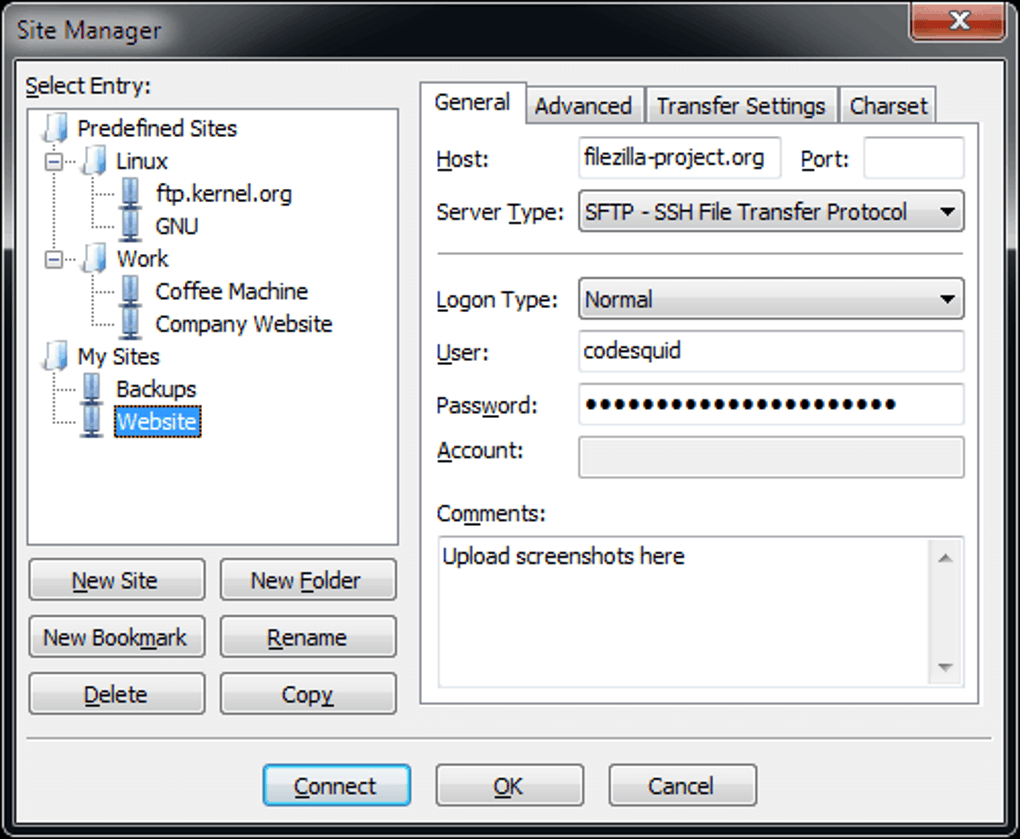Click the Website site icon
Screen dimensions: 1020x839
pos(92,421)
